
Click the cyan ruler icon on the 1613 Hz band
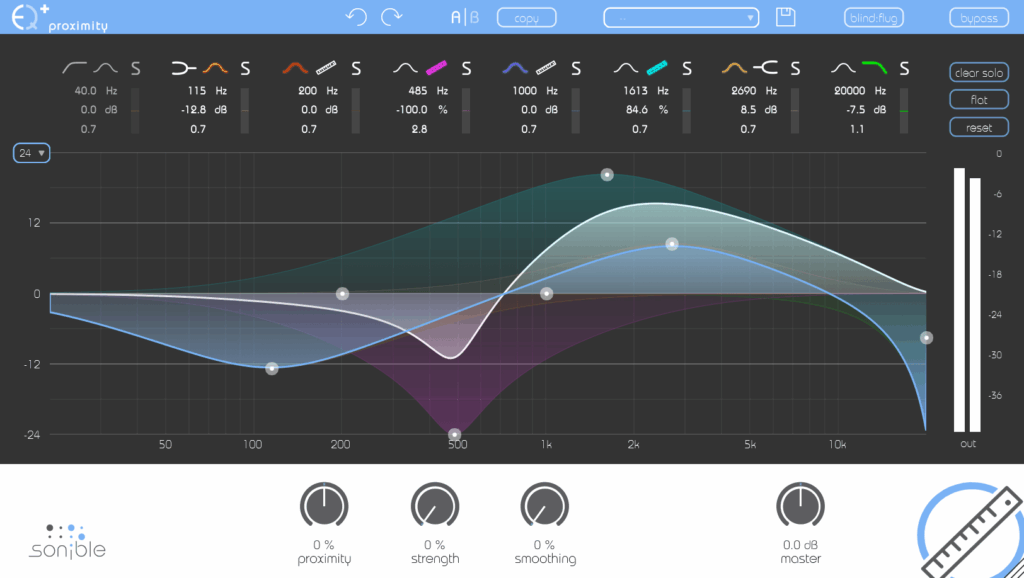tap(657, 67)
